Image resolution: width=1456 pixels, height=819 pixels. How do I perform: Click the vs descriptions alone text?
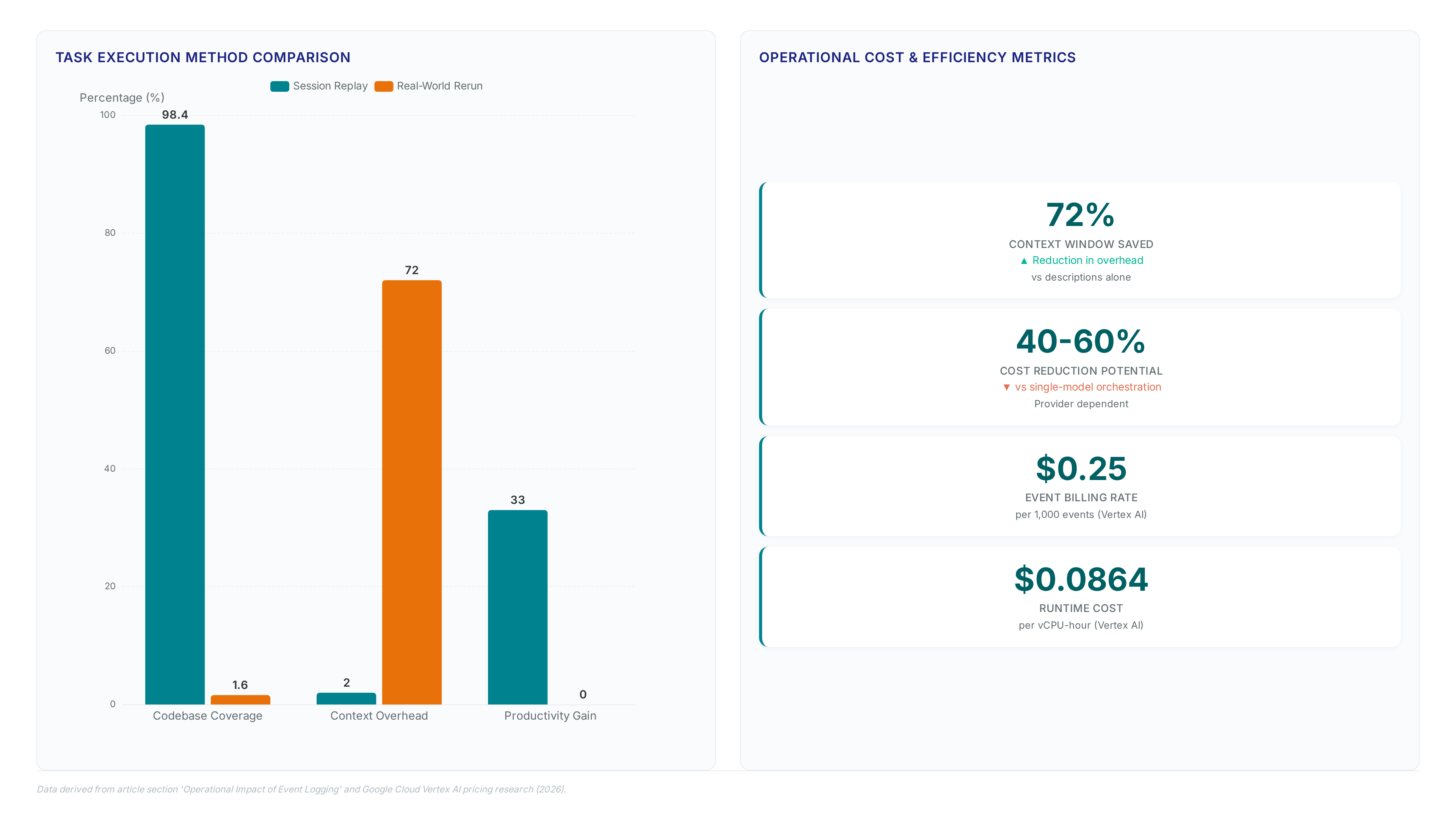point(1081,278)
